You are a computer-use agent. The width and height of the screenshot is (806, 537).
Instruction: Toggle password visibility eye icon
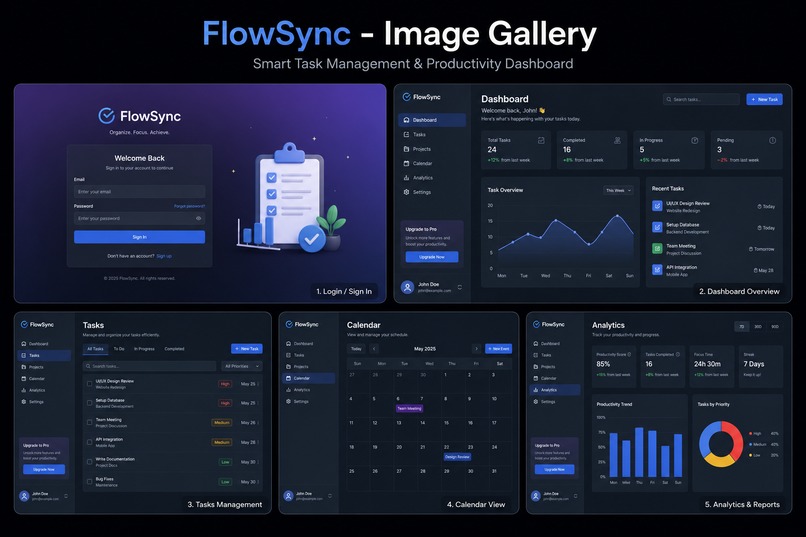click(x=198, y=218)
